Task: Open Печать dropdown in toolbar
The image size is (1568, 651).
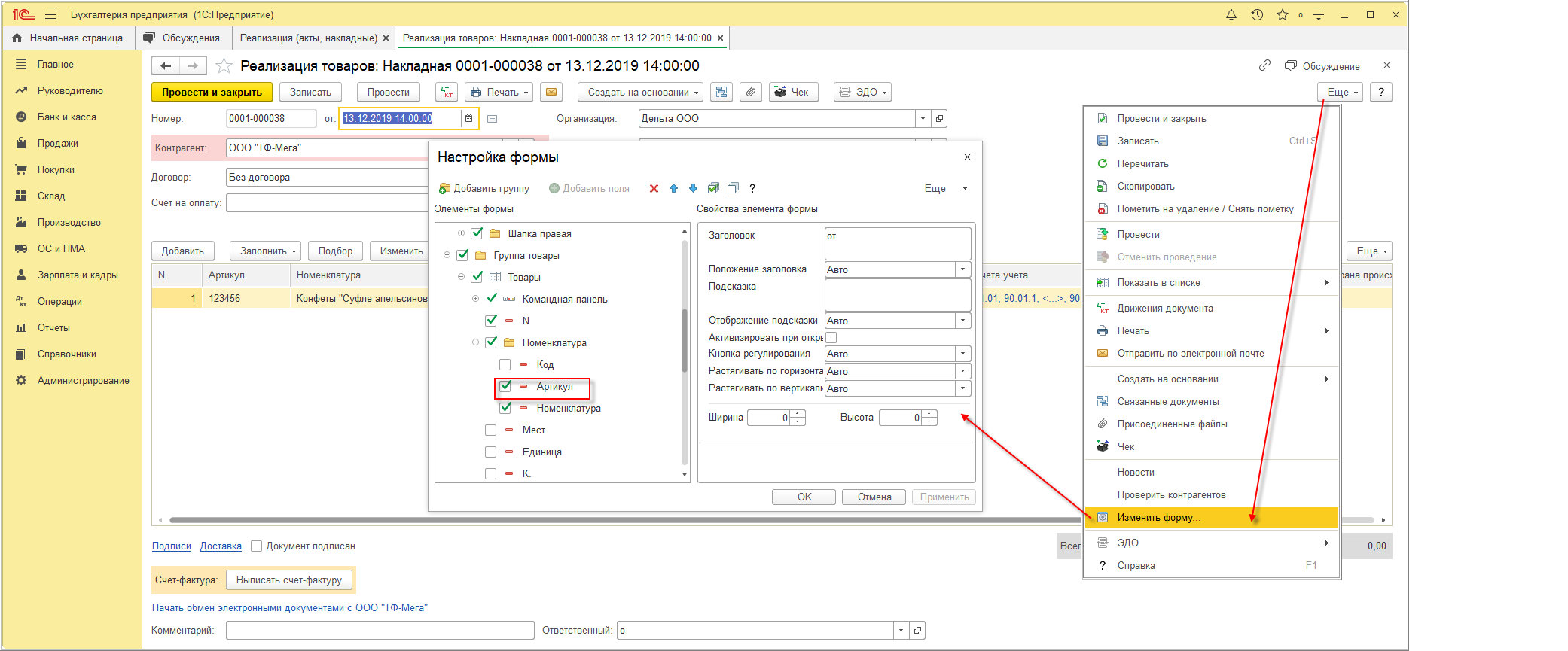Action: pos(499,92)
